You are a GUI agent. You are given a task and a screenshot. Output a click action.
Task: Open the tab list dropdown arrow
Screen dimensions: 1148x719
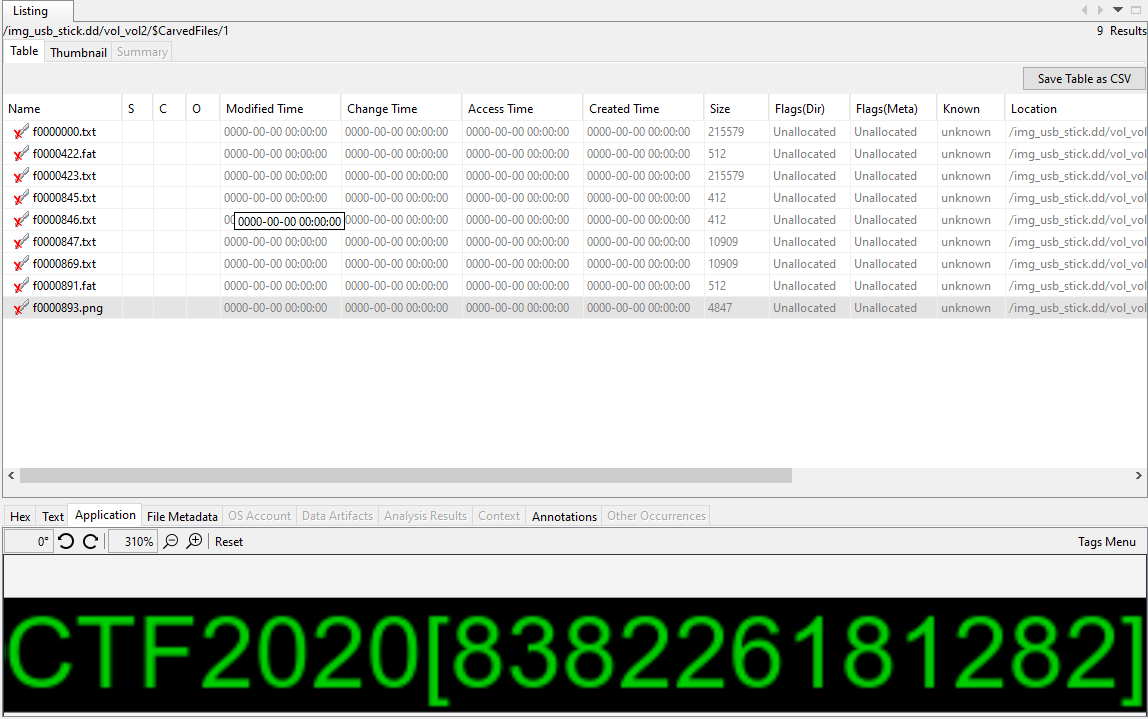(1118, 10)
